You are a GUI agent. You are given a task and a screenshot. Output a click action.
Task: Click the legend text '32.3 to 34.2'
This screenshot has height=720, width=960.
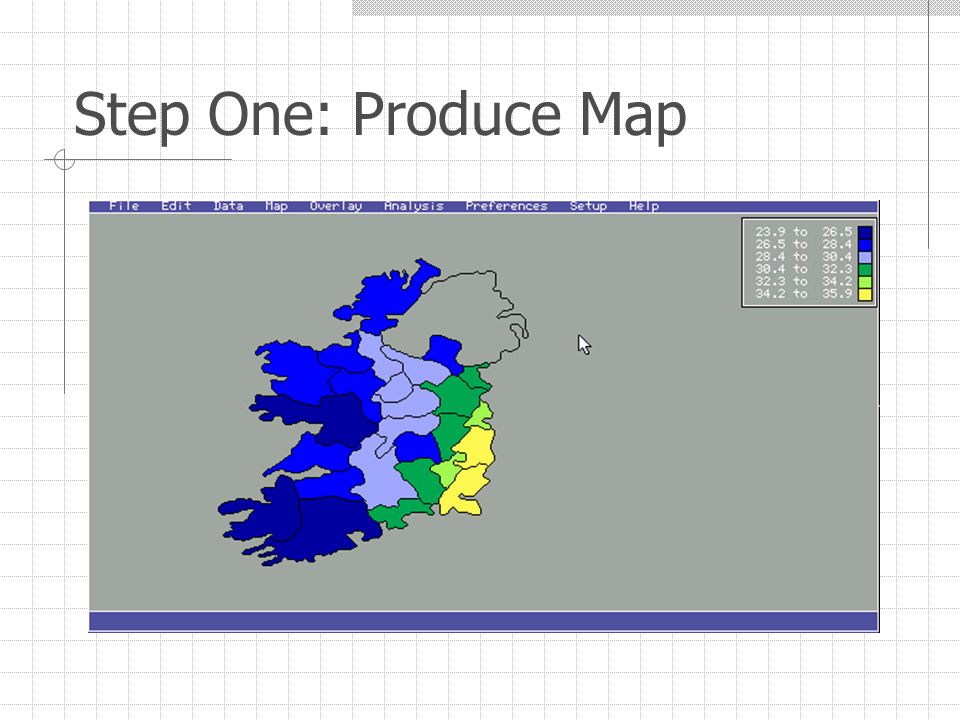click(x=804, y=281)
